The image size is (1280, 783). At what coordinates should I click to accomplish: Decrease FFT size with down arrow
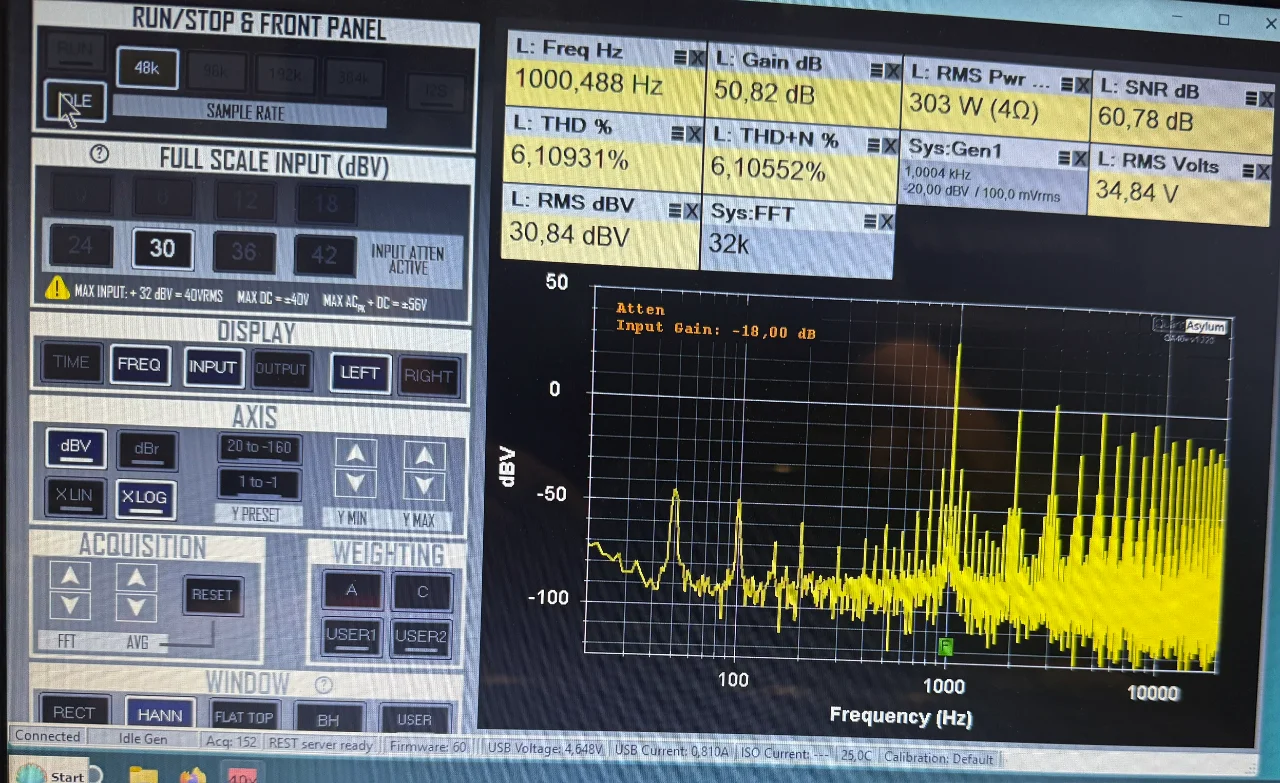tap(69, 606)
